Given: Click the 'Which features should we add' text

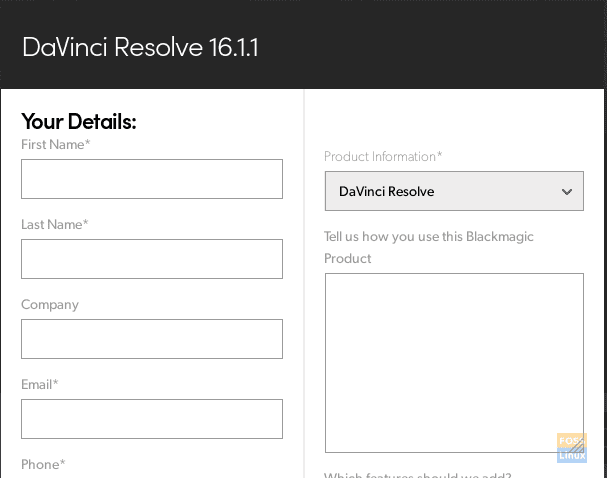Looking at the screenshot, I should tap(417, 475).
